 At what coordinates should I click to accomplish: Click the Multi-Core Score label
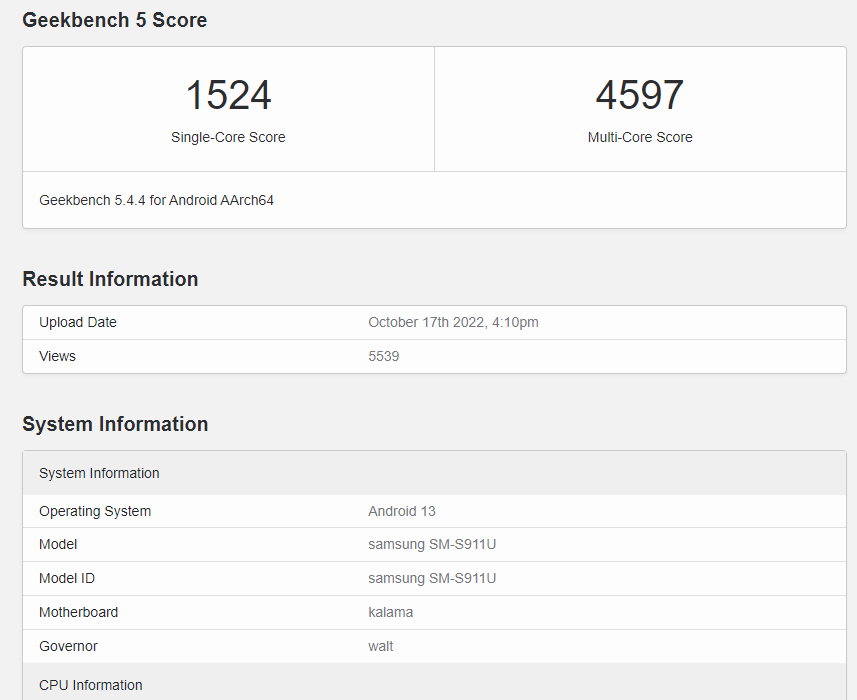click(640, 137)
